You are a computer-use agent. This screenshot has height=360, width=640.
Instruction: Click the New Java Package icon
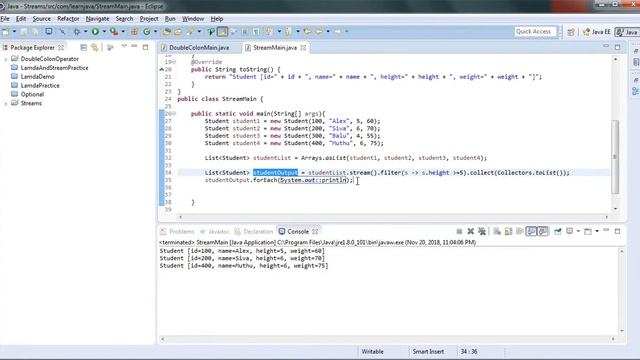134,31
